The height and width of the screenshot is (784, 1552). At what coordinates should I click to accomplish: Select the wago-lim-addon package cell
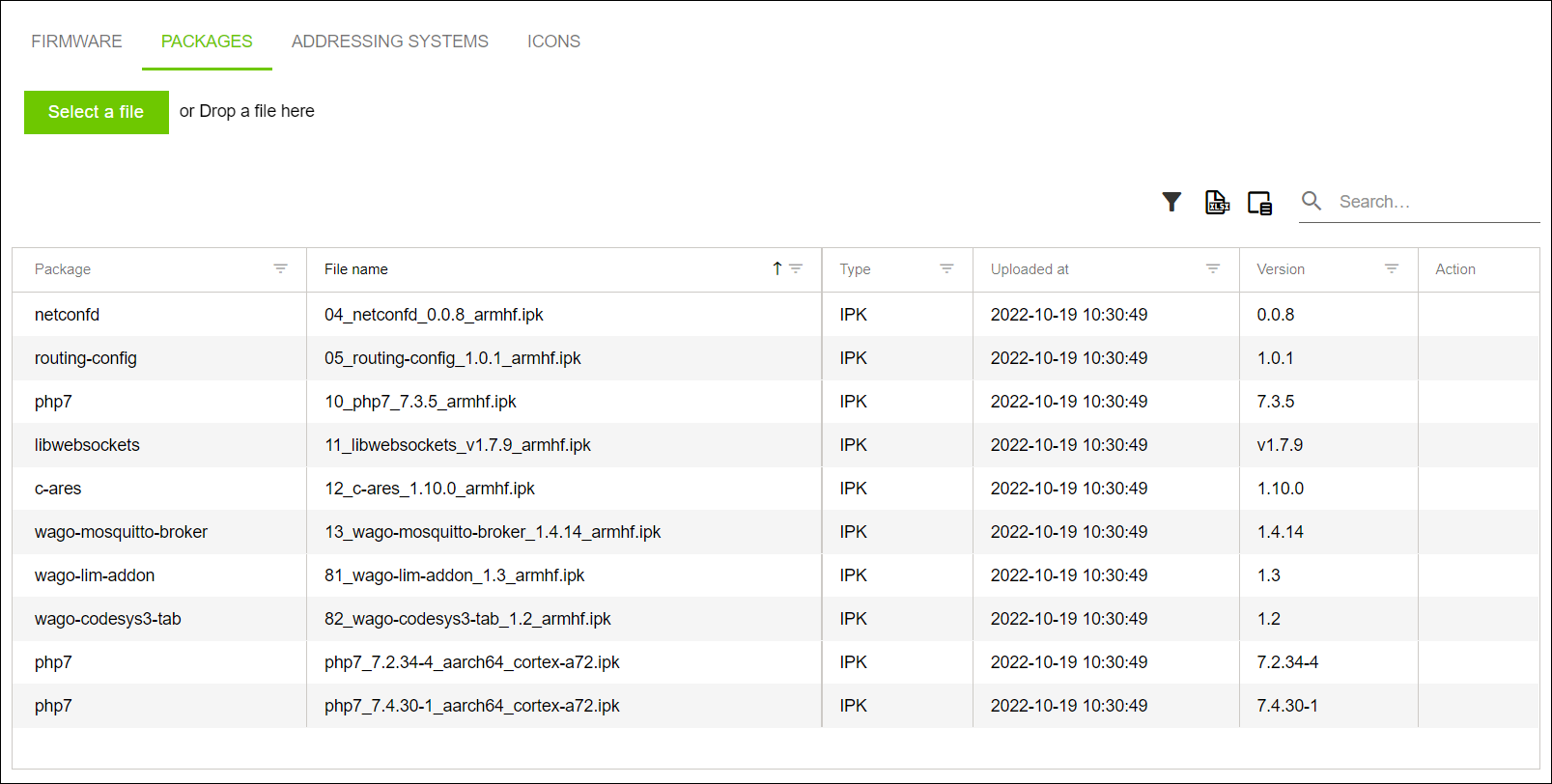coord(159,575)
